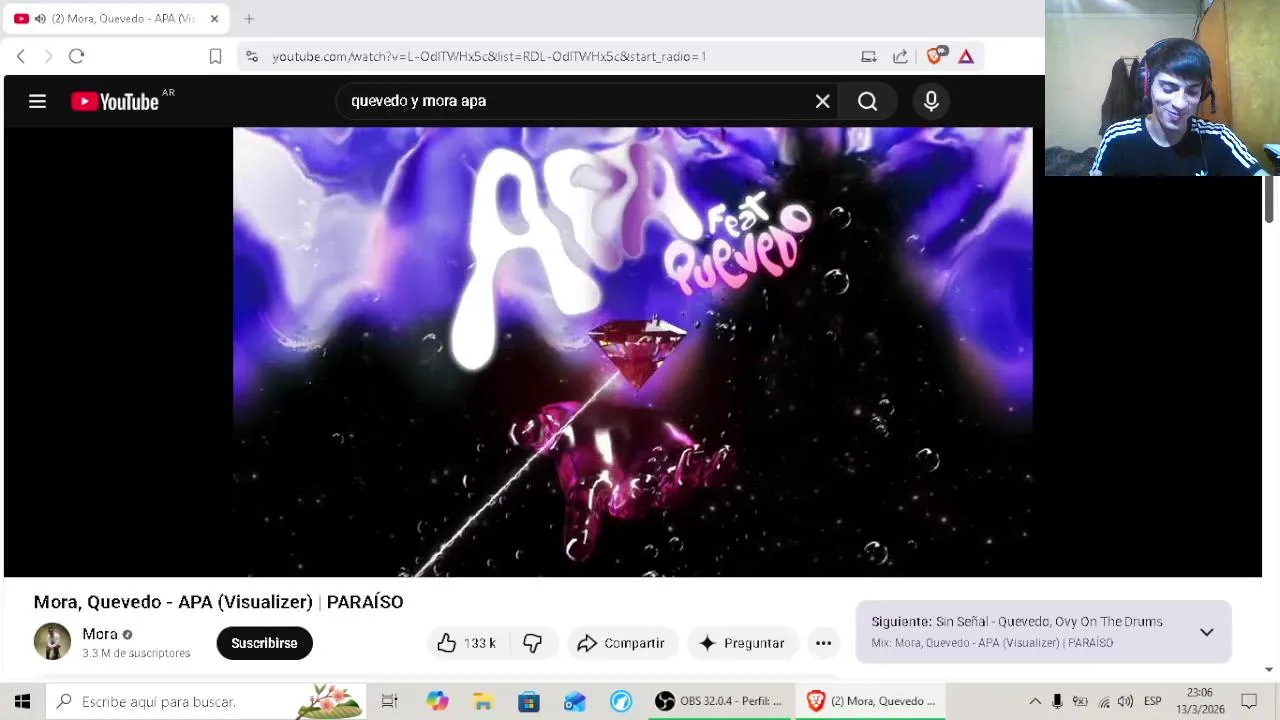Open the cast media icon in the address bar

point(869,56)
